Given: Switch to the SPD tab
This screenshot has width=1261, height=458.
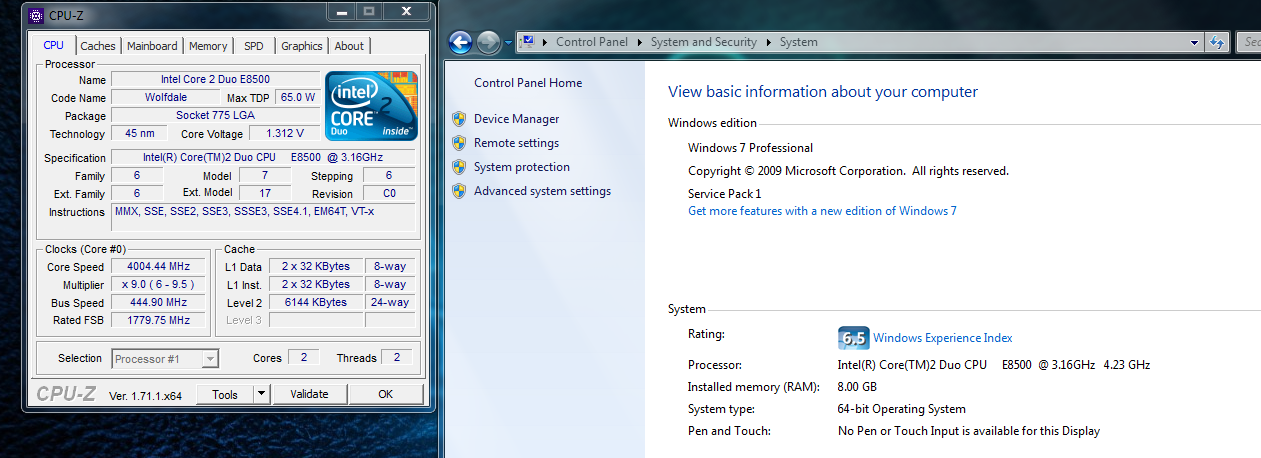Looking at the screenshot, I should click(x=254, y=46).
